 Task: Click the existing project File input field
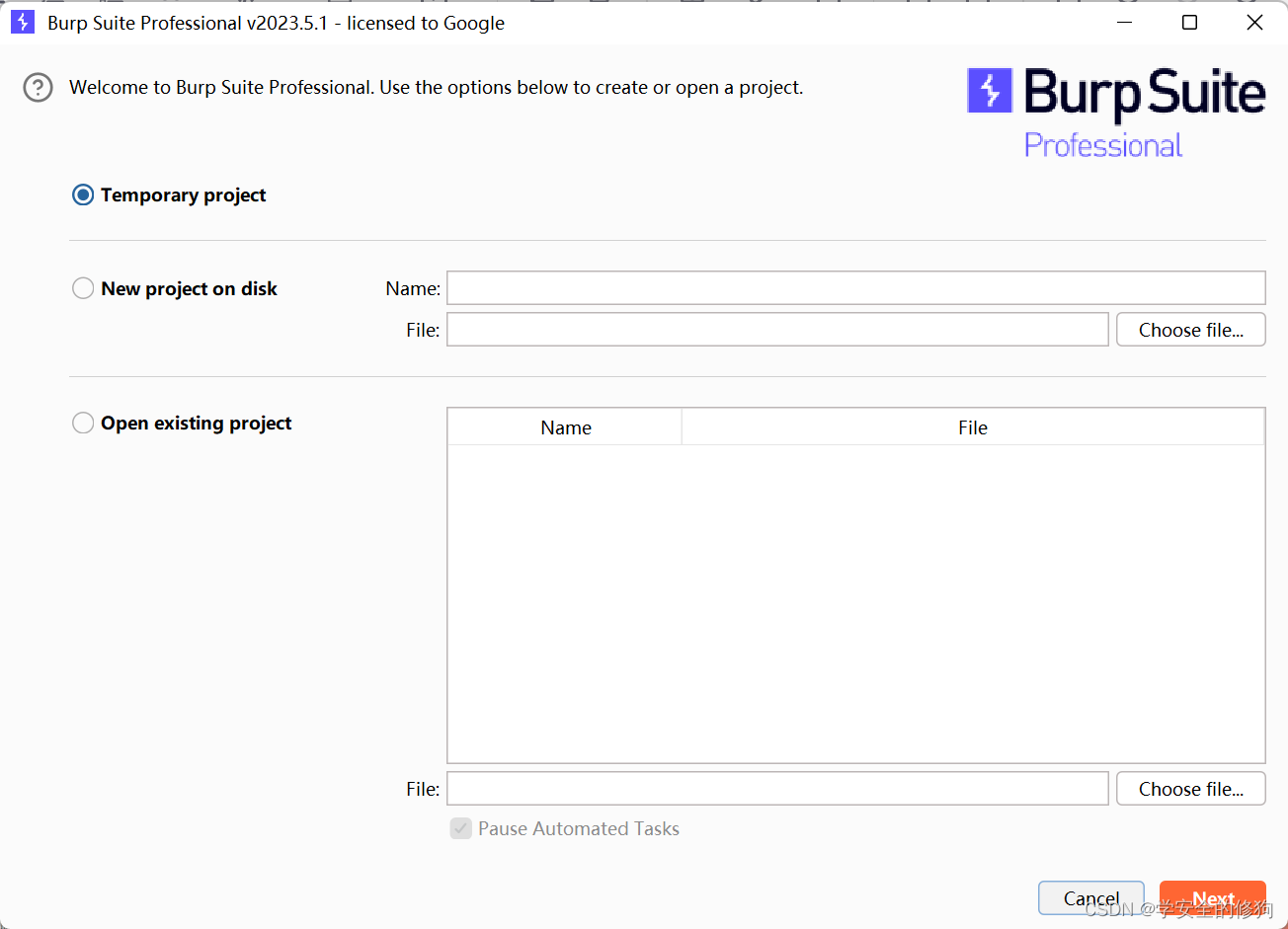point(777,789)
